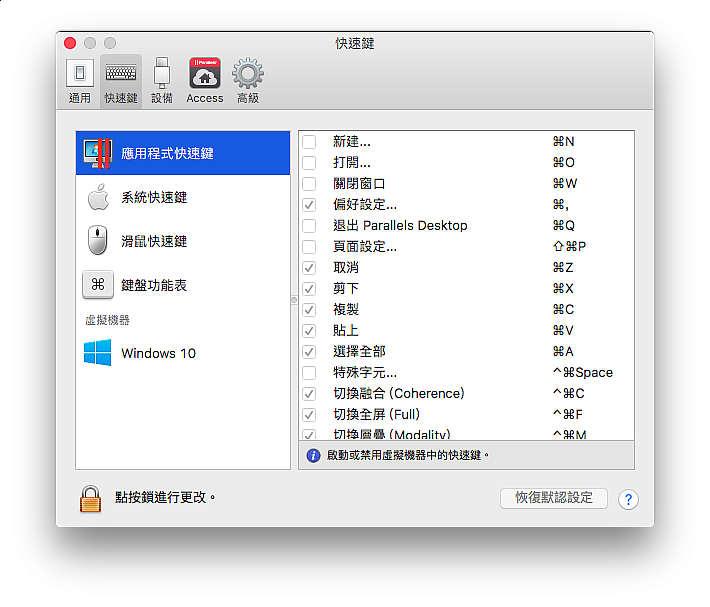Click the Apple logo icon beside 系統快速鍵
The width and height of the screenshot is (710, 607).
pyautogui.click(x=98, y=197)
